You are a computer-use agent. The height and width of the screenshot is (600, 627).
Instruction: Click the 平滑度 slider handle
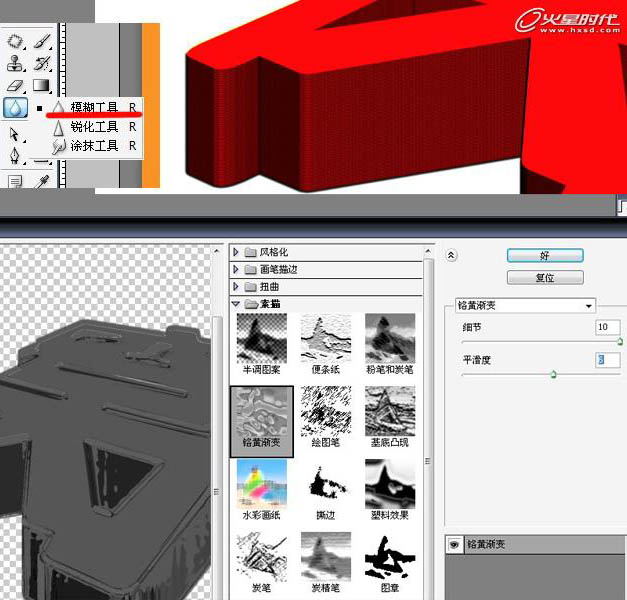coord(553,374)
